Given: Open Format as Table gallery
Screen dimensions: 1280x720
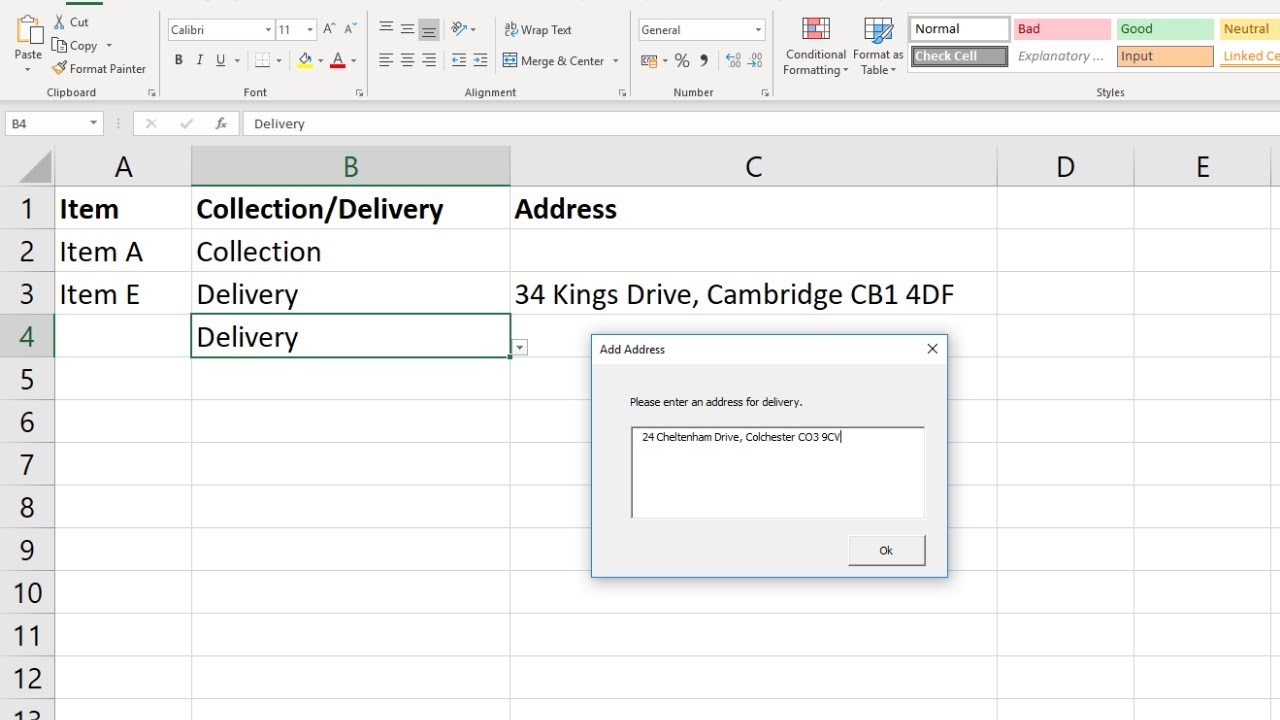Looking at the screenshot, I should (878, 47).
